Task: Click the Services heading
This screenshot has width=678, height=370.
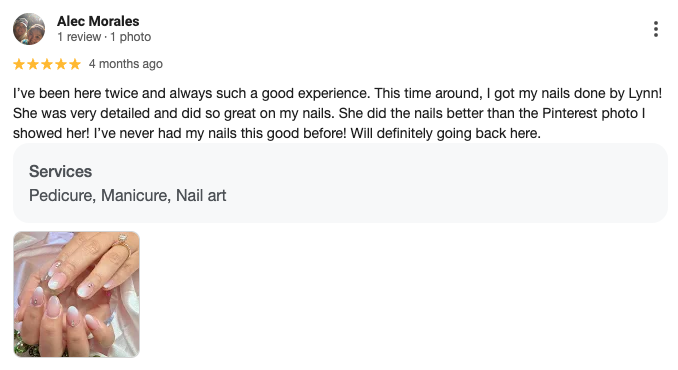Action: tap(61, 172)
